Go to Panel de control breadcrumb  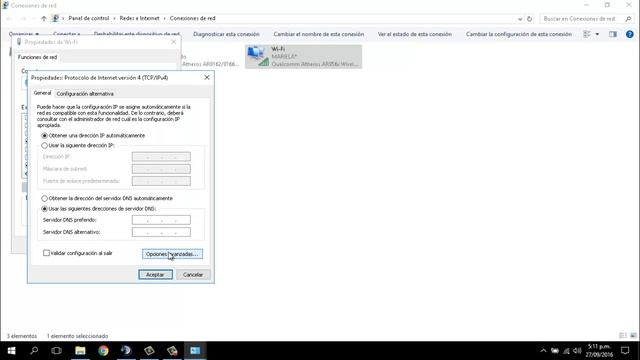89,18
